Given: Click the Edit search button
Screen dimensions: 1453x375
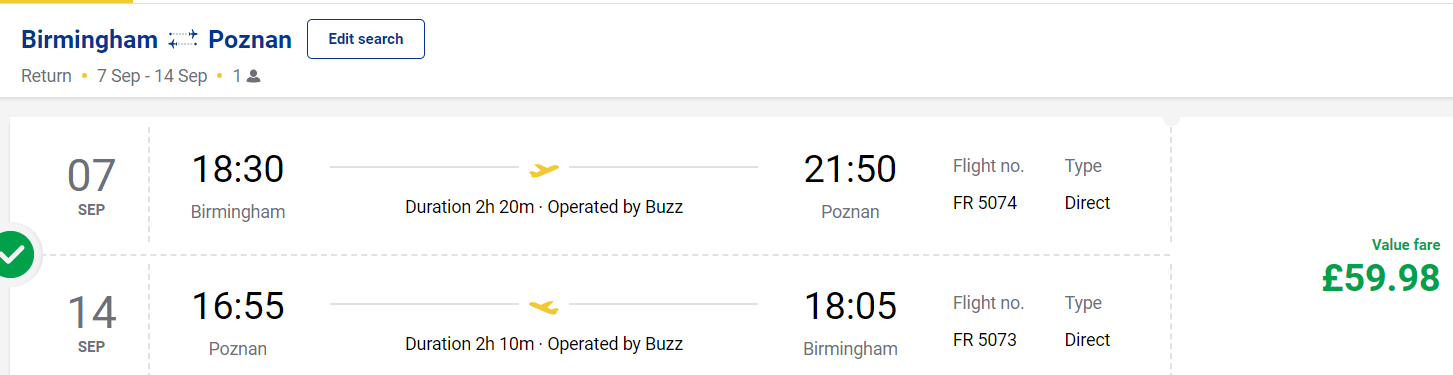Looking at the screenshot, I should coord(366,39).
